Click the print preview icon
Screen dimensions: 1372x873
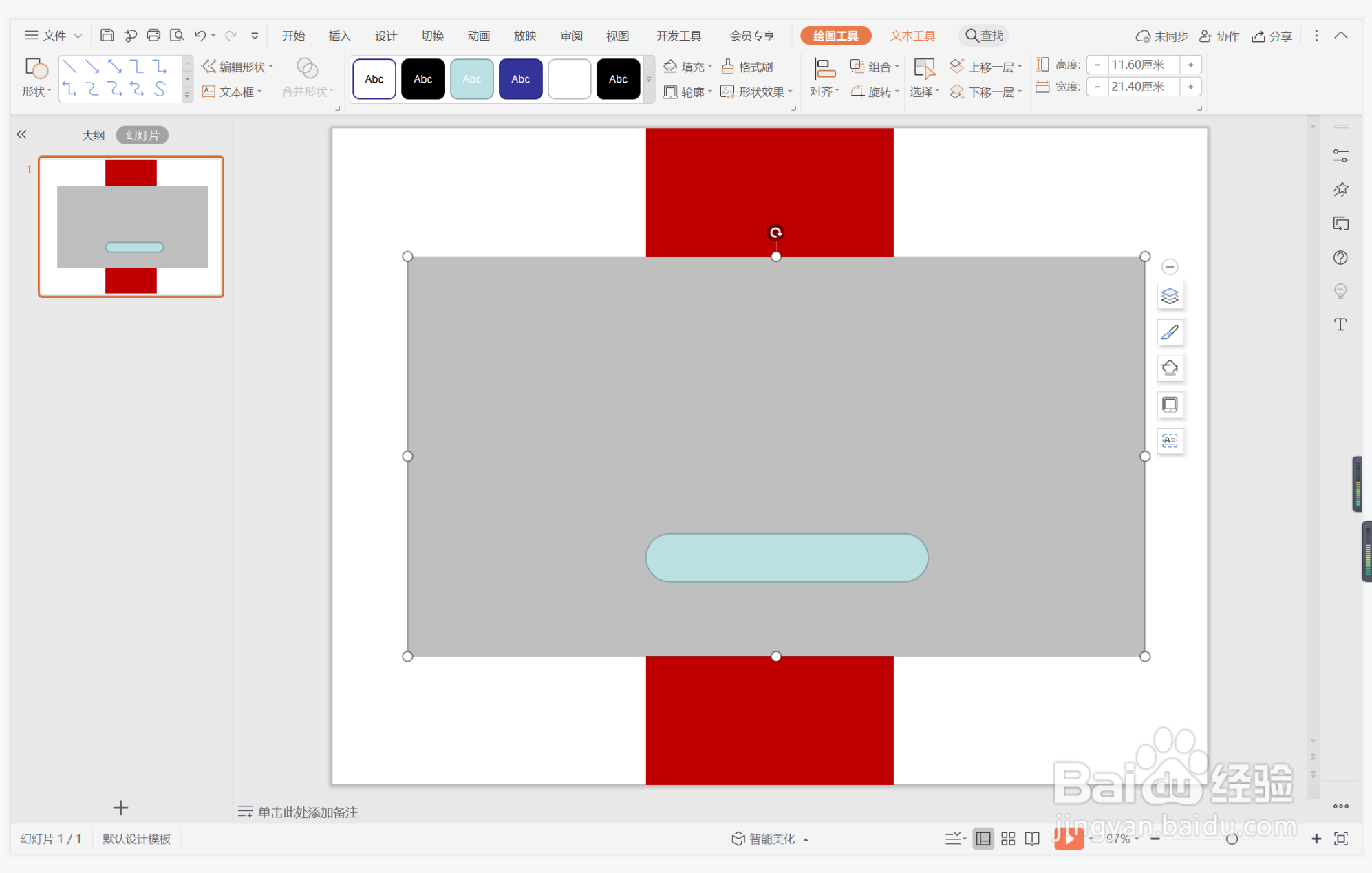[x=177, y=35]
